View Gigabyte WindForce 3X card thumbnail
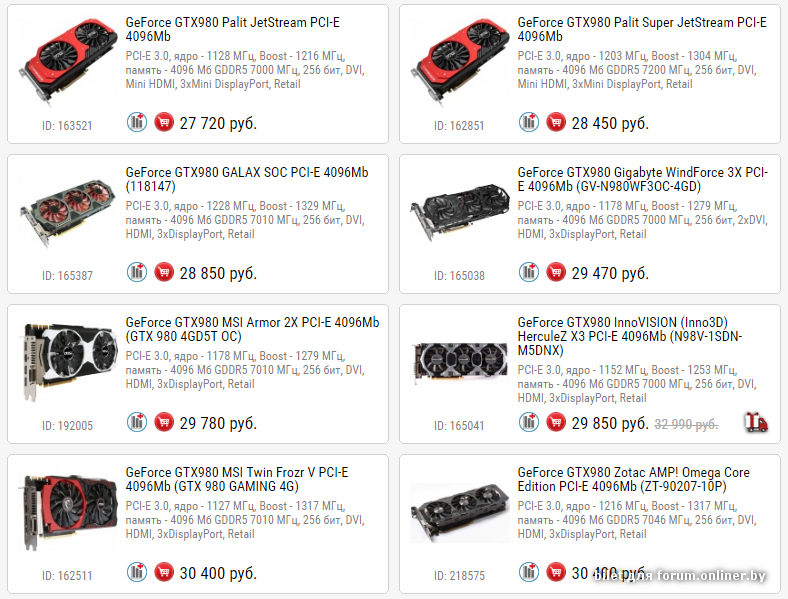The image size is (788, 599). [x=459, y=212]
